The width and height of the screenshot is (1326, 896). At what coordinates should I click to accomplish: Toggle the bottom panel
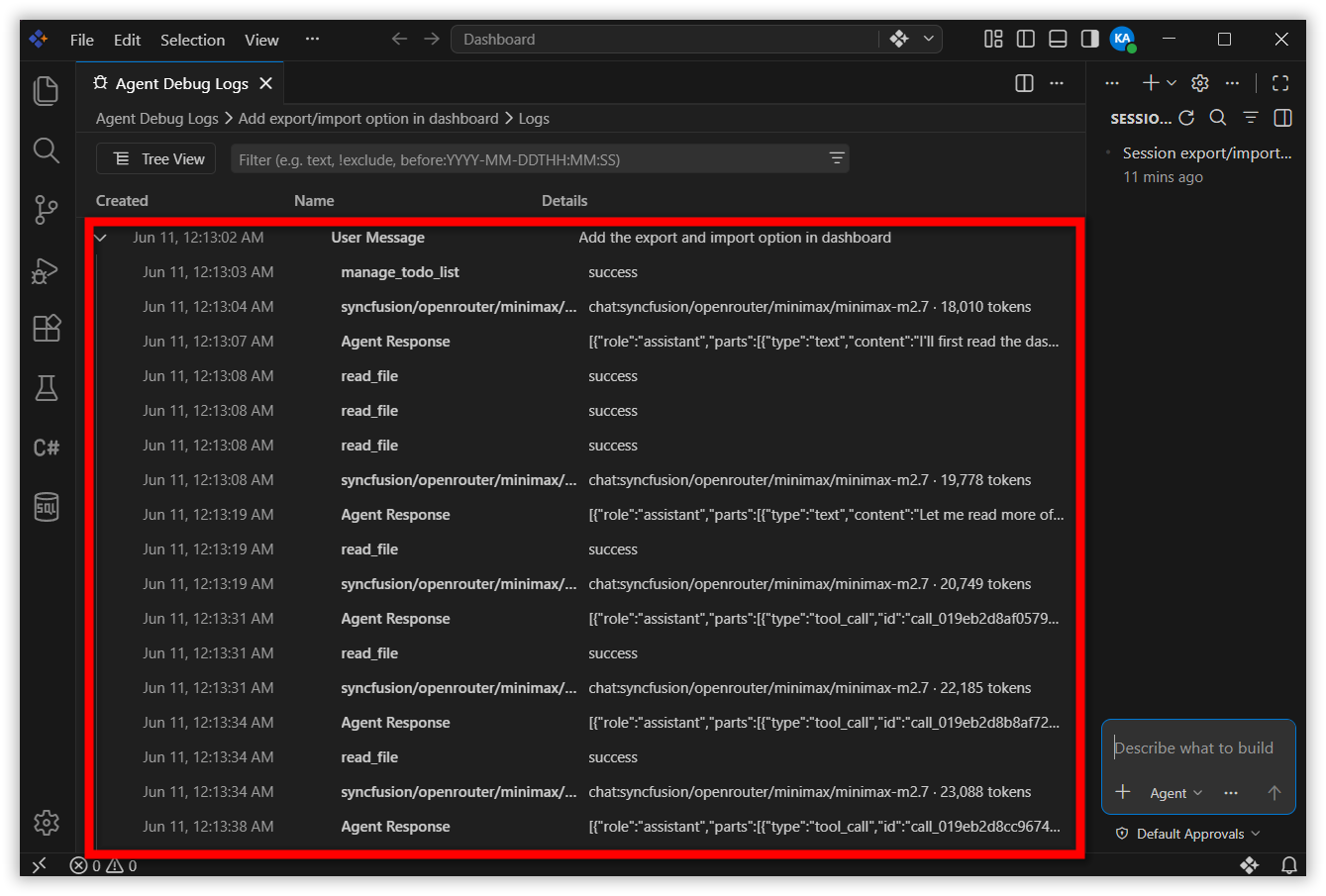[1058, 39]
